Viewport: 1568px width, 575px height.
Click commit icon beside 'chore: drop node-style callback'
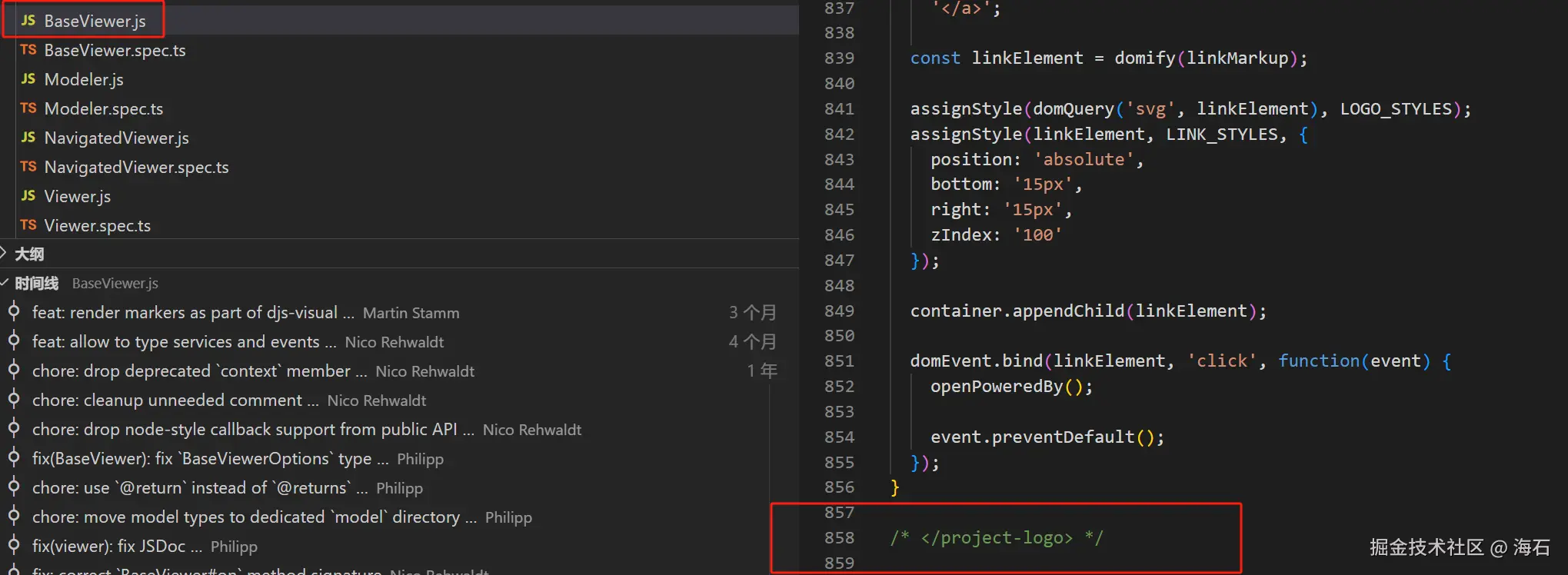pos(14,428)
